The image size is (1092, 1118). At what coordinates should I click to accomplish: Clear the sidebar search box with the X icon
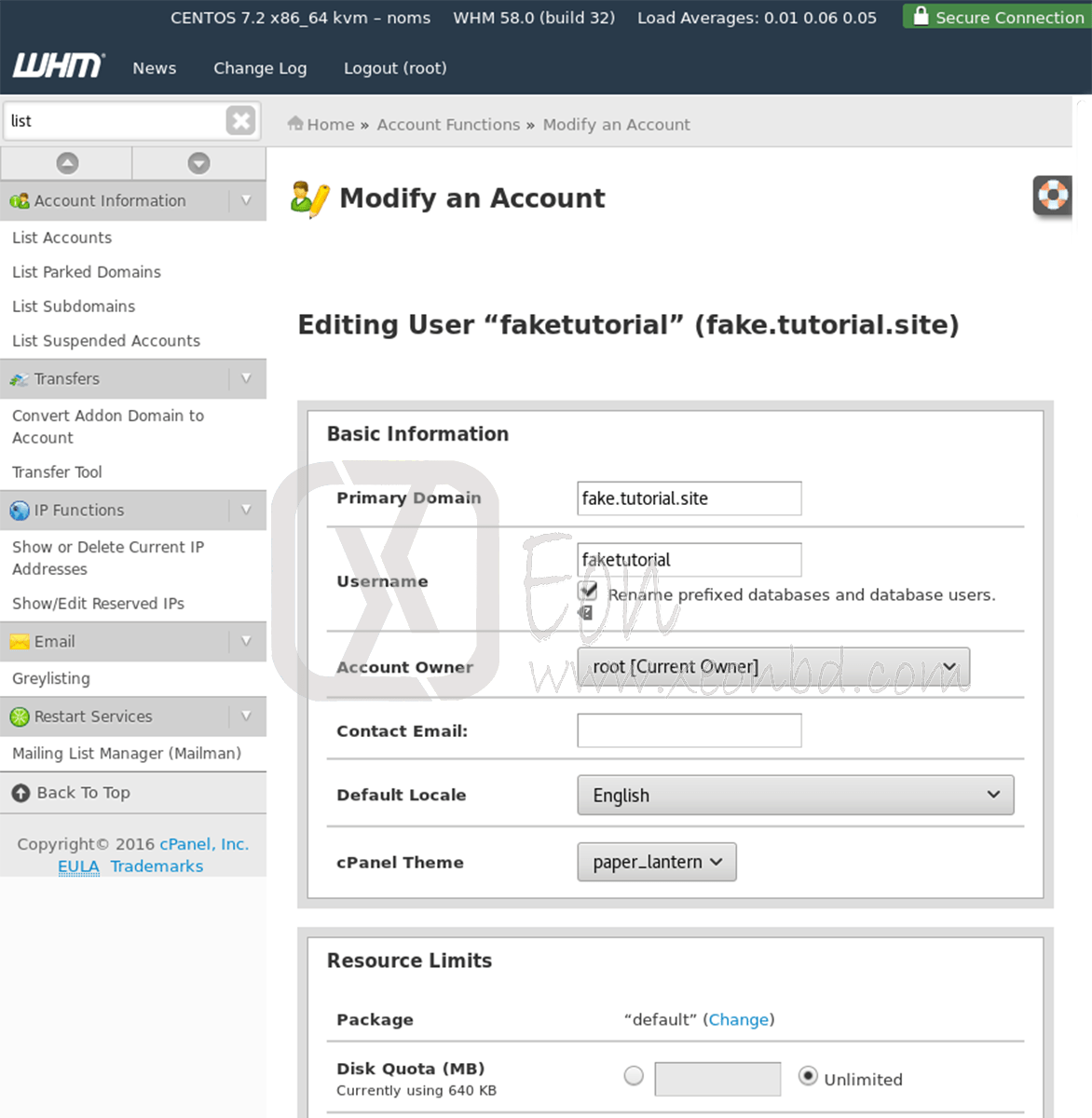pos(240,120)
